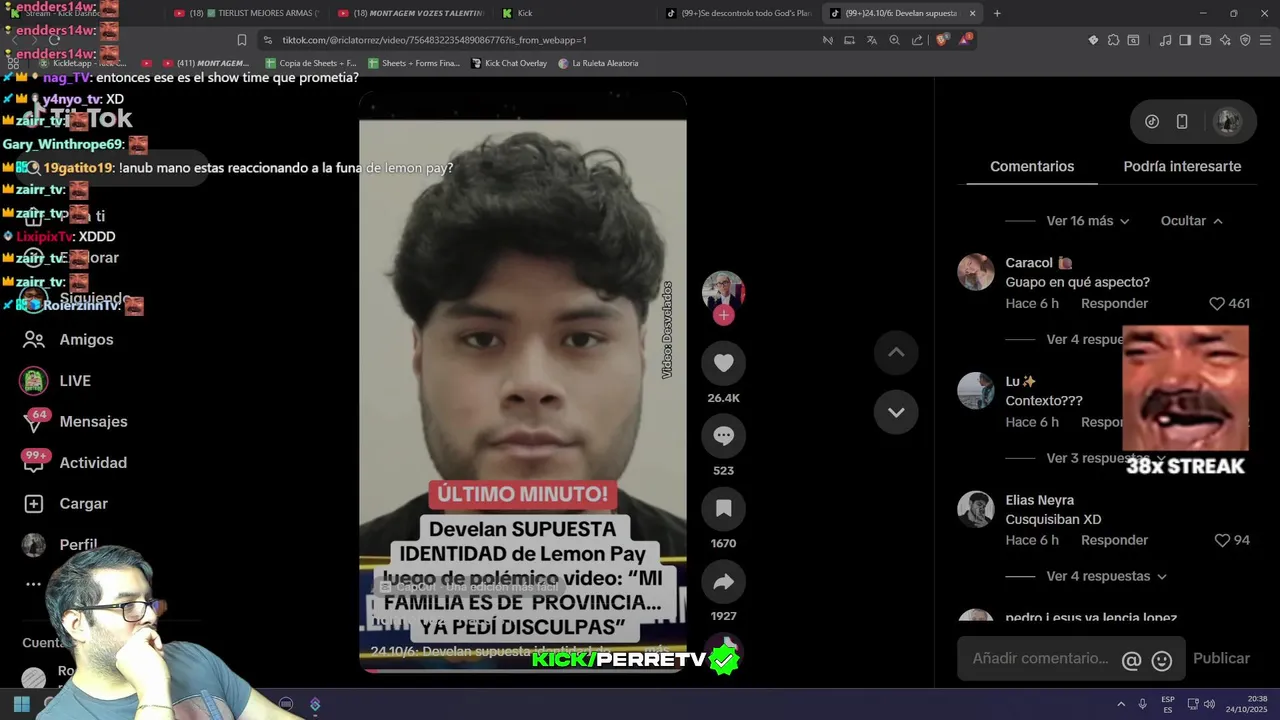
Task: Open the browser hamburger main menu
Action: pyautogui.click(x=1263, y=40)
